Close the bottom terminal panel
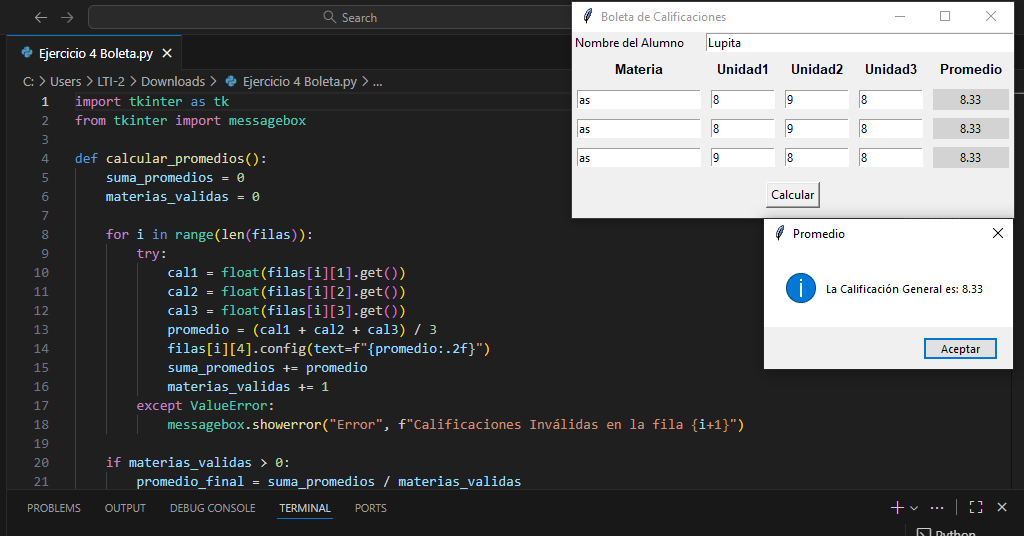The image size is (1024, 536). coord(1003,508)
